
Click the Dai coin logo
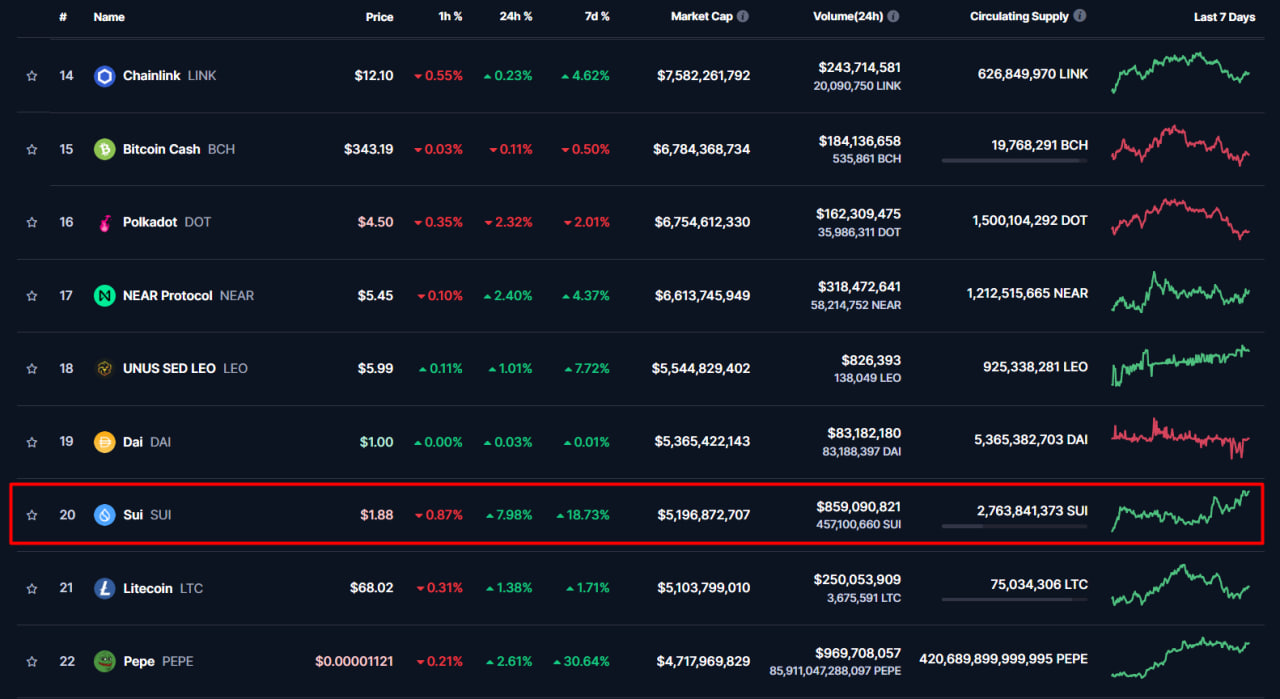tap(104, 442)
